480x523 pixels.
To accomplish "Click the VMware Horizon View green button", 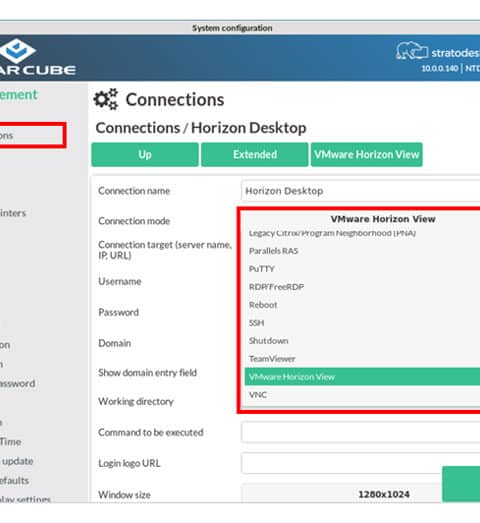I will pos(367,154).
